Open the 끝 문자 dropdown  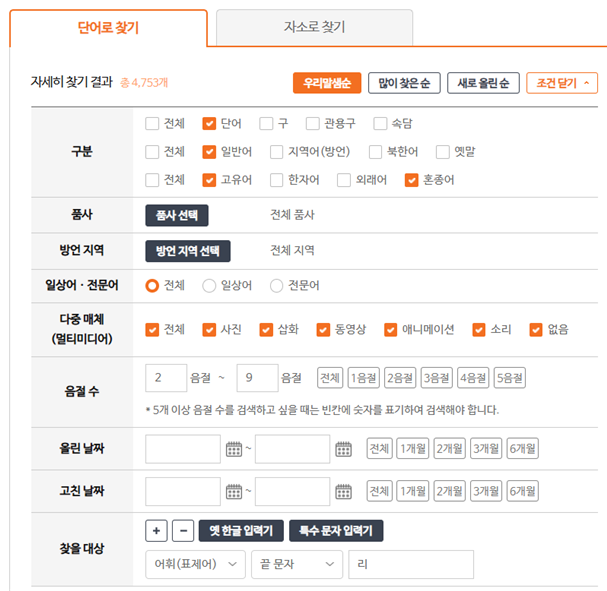pyautogui.click(x=297, y=565)
